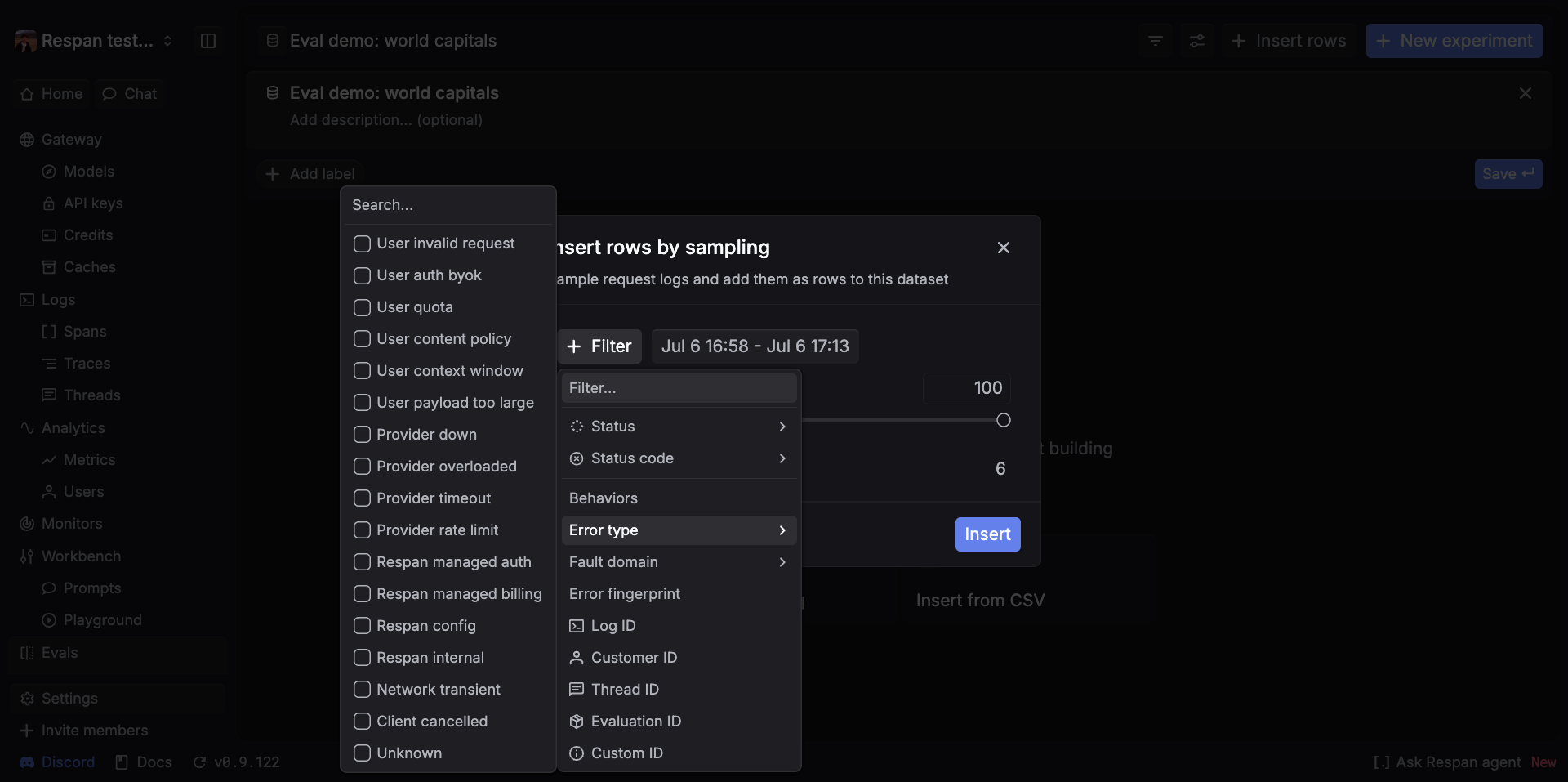Check User quota
Viewport: 1568px width, 782px height.
tap(362, 307)
